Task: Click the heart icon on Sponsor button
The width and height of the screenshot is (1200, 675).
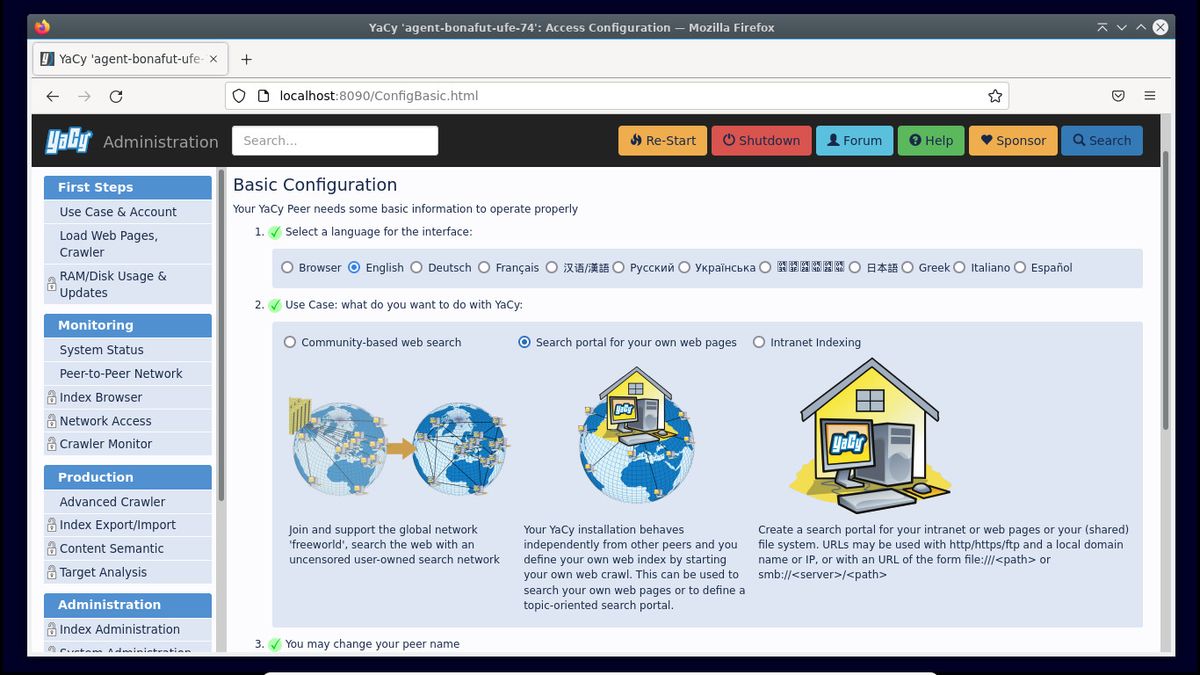Action: 987,141
